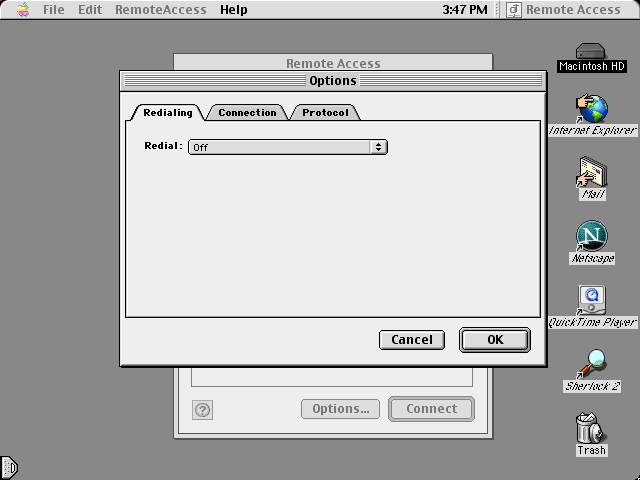Dismiss the Options dialog with Cancel

pyautogui.click(x=412, y=340)
